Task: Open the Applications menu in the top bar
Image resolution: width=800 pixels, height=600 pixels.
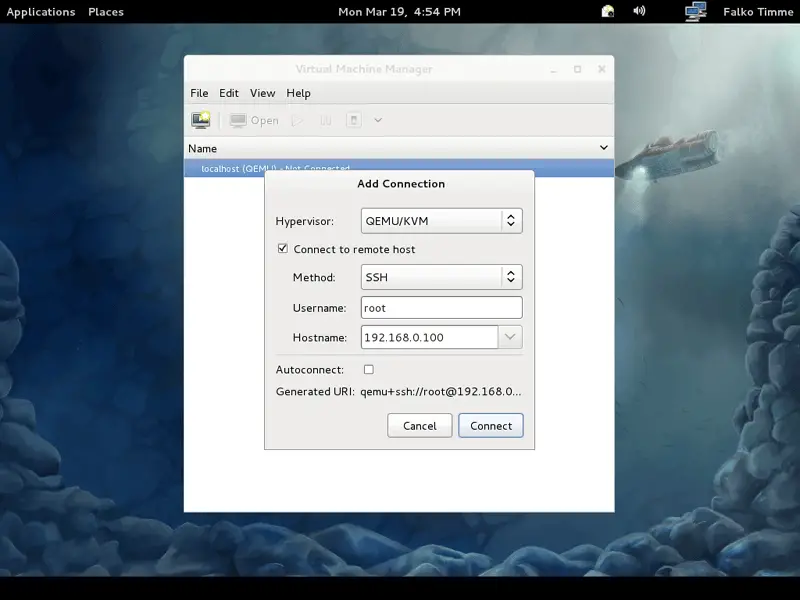Action: [41, 12]
